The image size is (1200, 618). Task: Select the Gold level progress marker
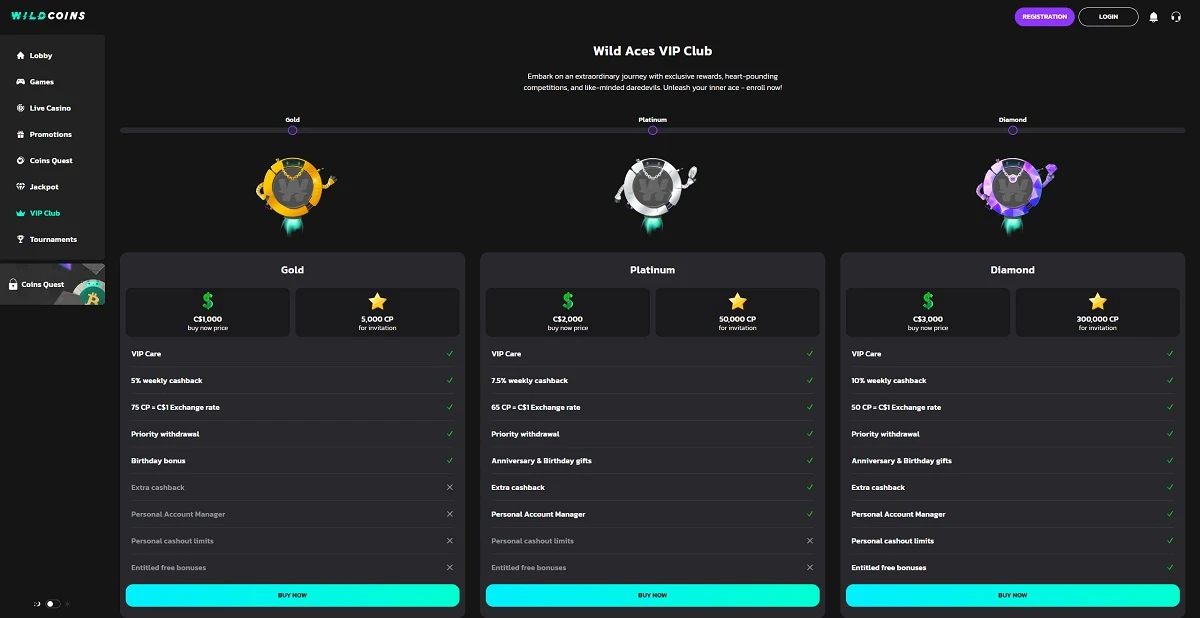[293, 130]
